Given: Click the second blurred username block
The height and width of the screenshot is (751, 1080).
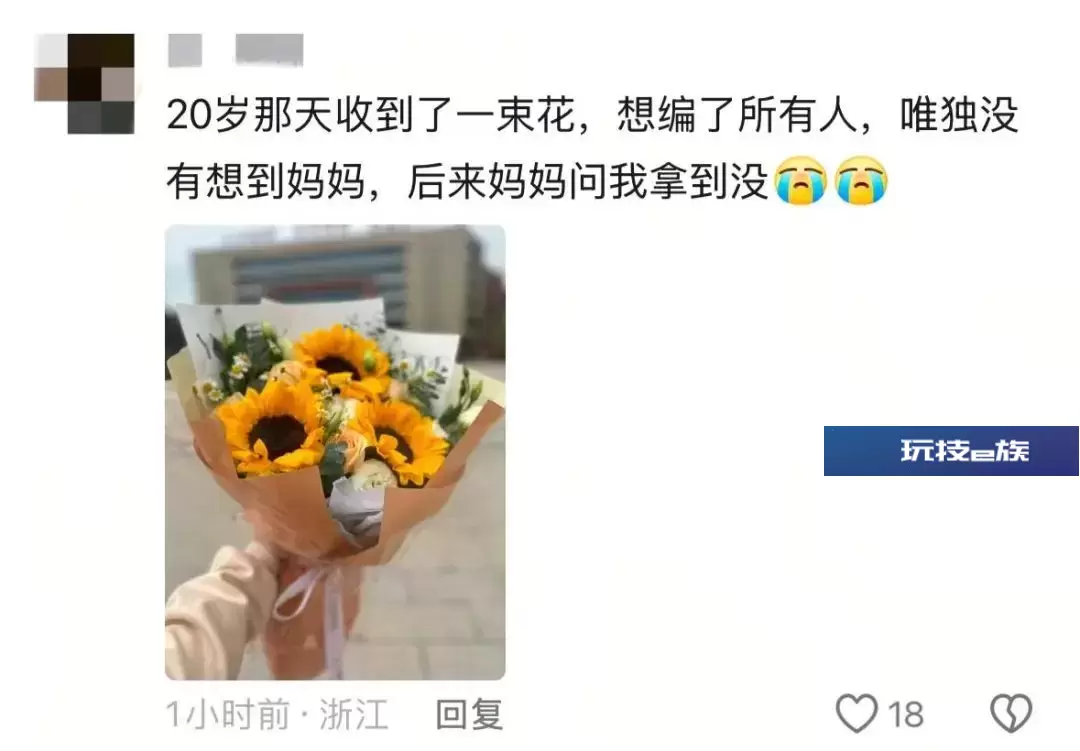Looking at the screenshot, I should pos(269,50).
